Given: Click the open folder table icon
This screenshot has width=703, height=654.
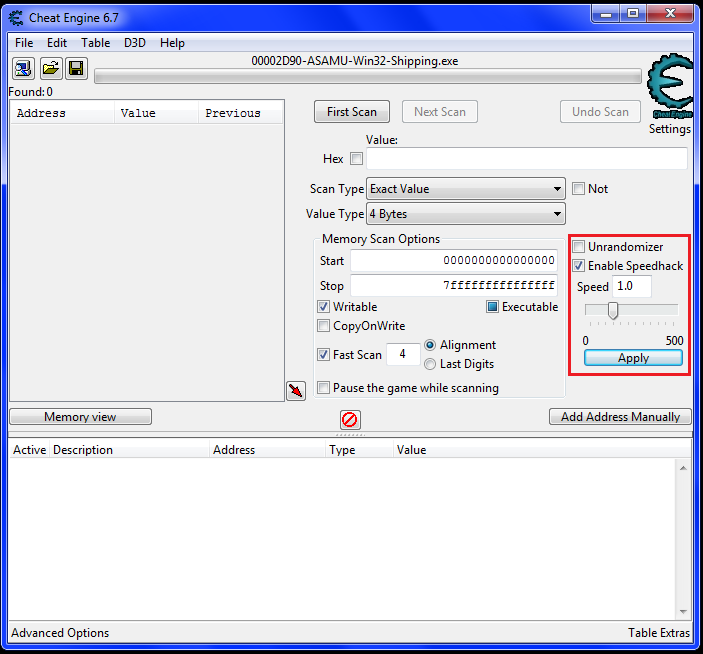Looking at the screenshot, I should 51,69.
